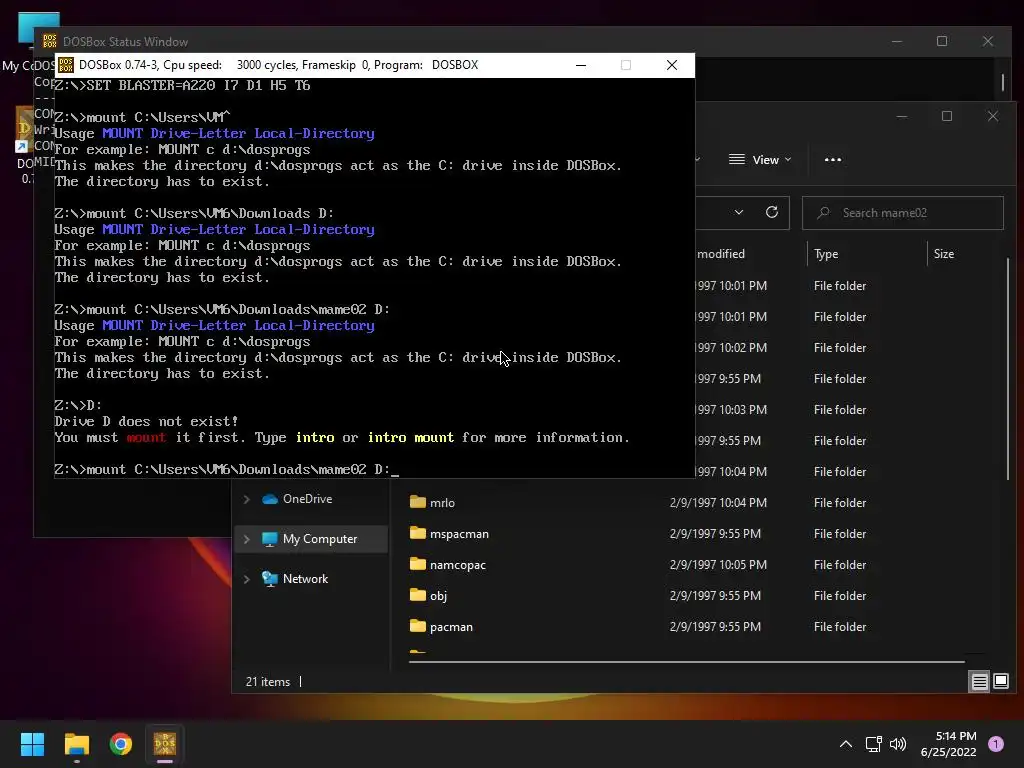Switch to details view layout
Screen dimensions: 1024x768
979,682
